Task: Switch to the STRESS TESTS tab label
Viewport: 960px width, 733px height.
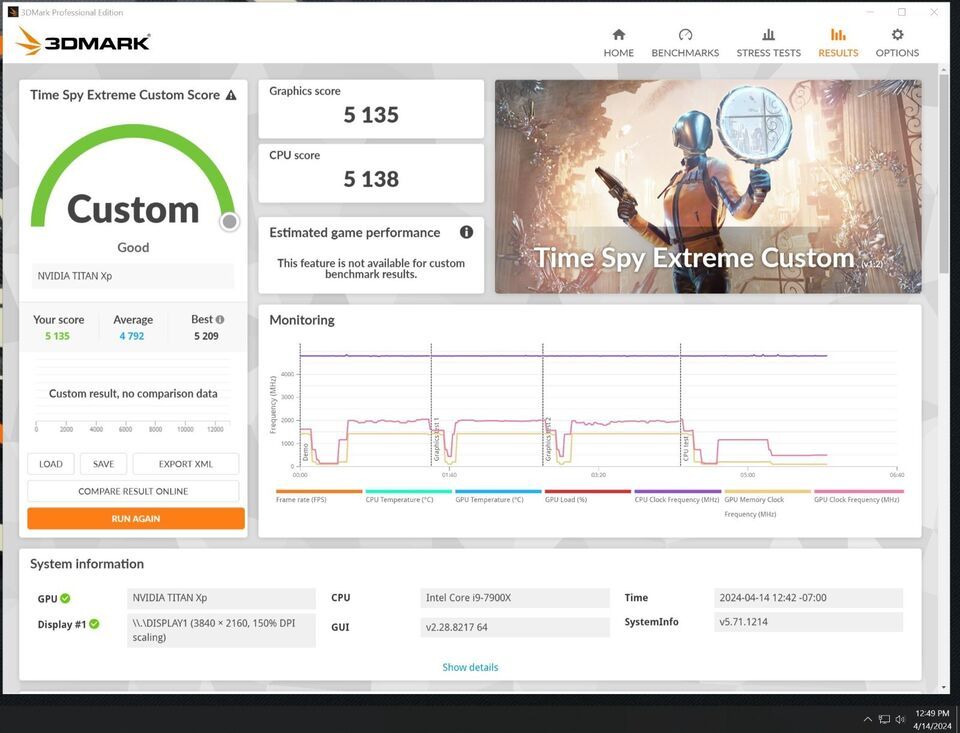Action: tap(768, 53)
